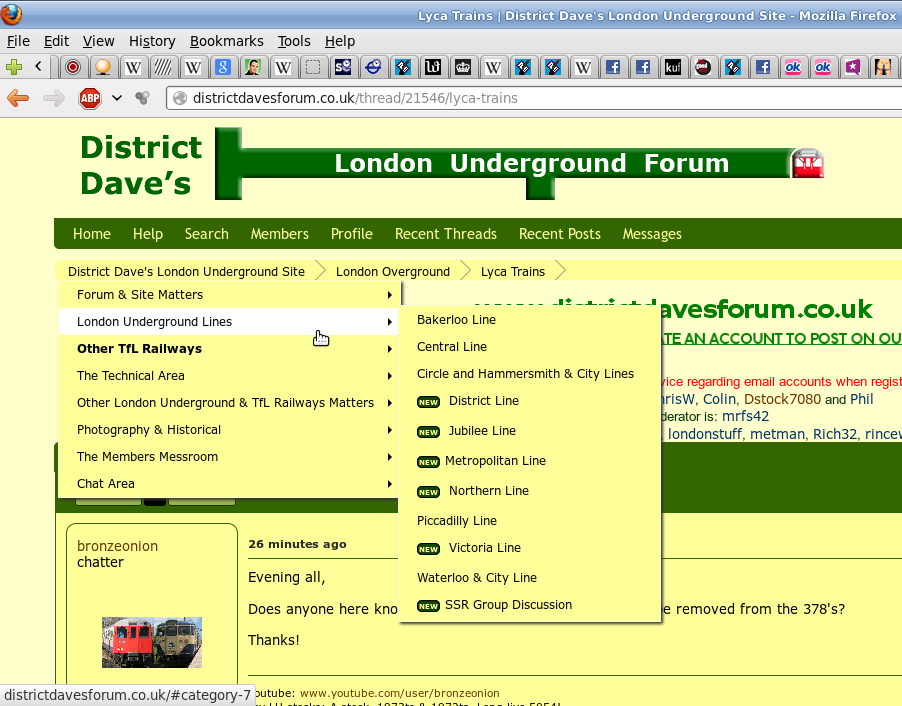Click the green new tab plus icon
The width and height of the screenshot is (902, 706).
[14, 68]
